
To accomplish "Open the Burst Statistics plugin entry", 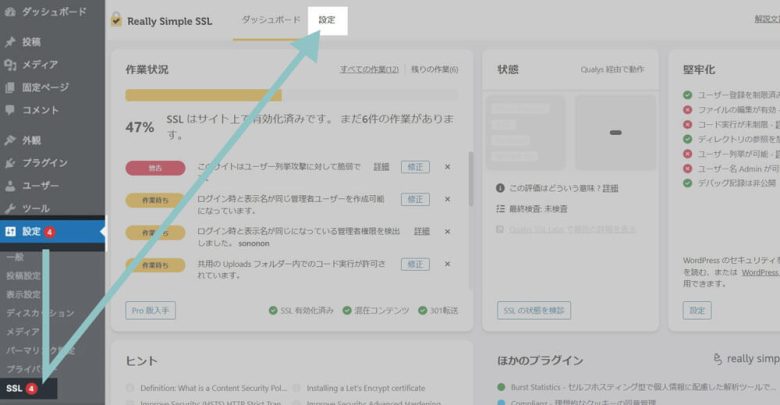I will click(643, 387).
